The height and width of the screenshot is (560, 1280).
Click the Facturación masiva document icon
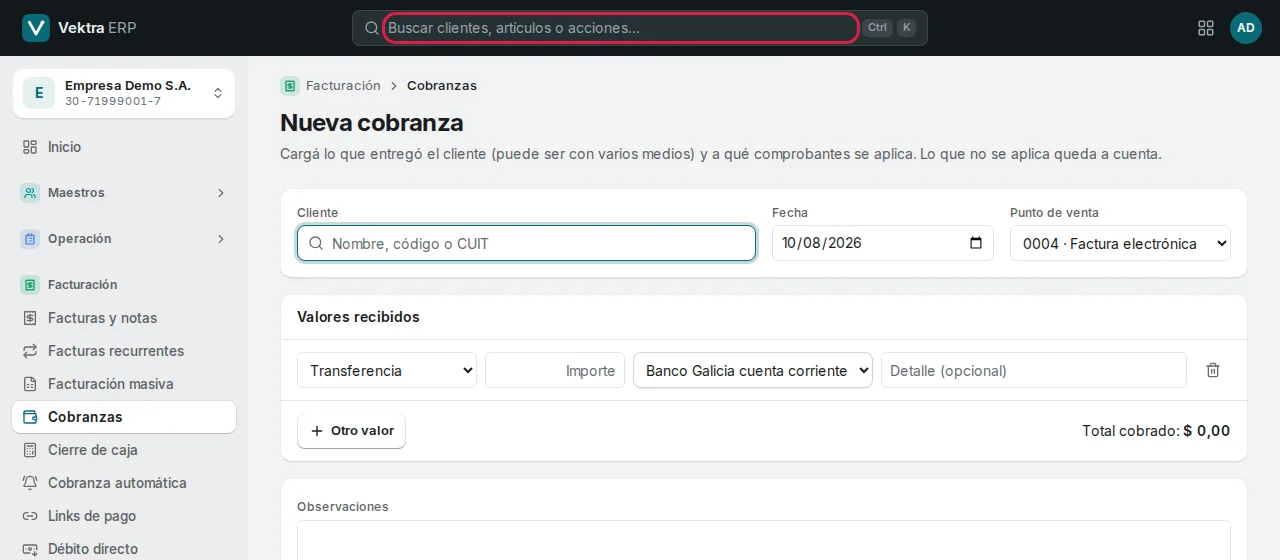tap(30, 384)
